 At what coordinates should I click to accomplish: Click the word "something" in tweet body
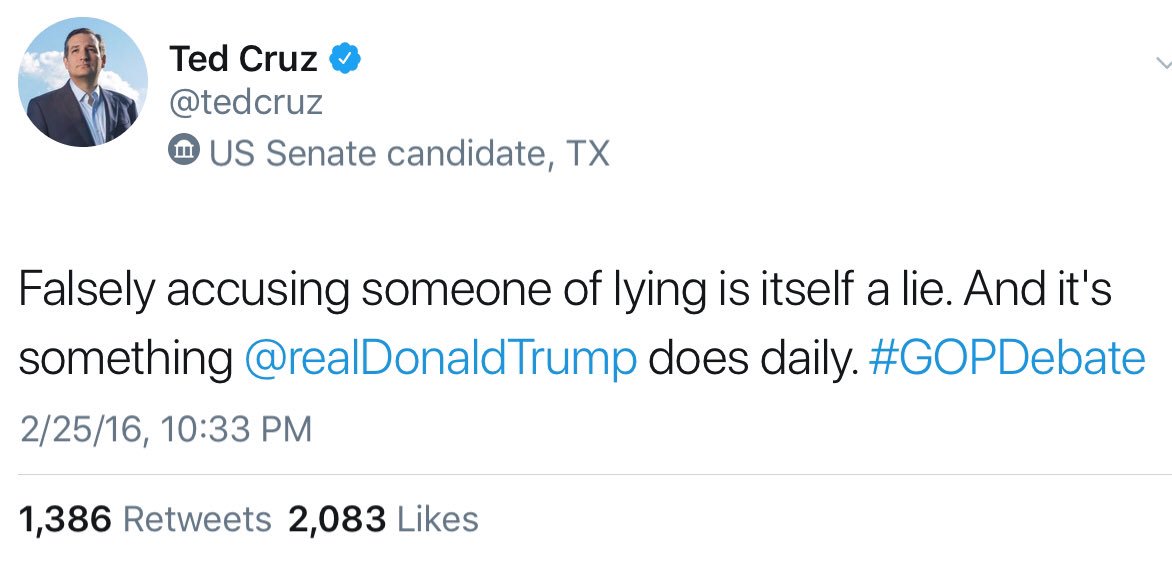pyautogui.click(x=124, y=360)
